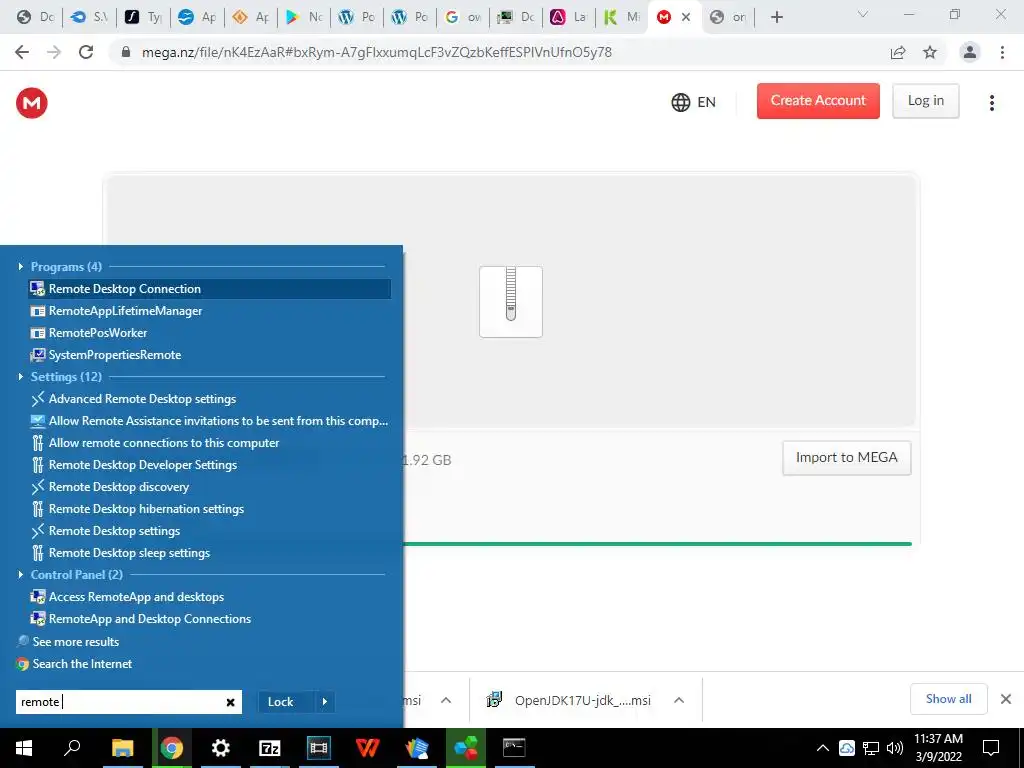Close the downloads bar
This screenshot has width=1024, height=768.
pos(1006,699)
